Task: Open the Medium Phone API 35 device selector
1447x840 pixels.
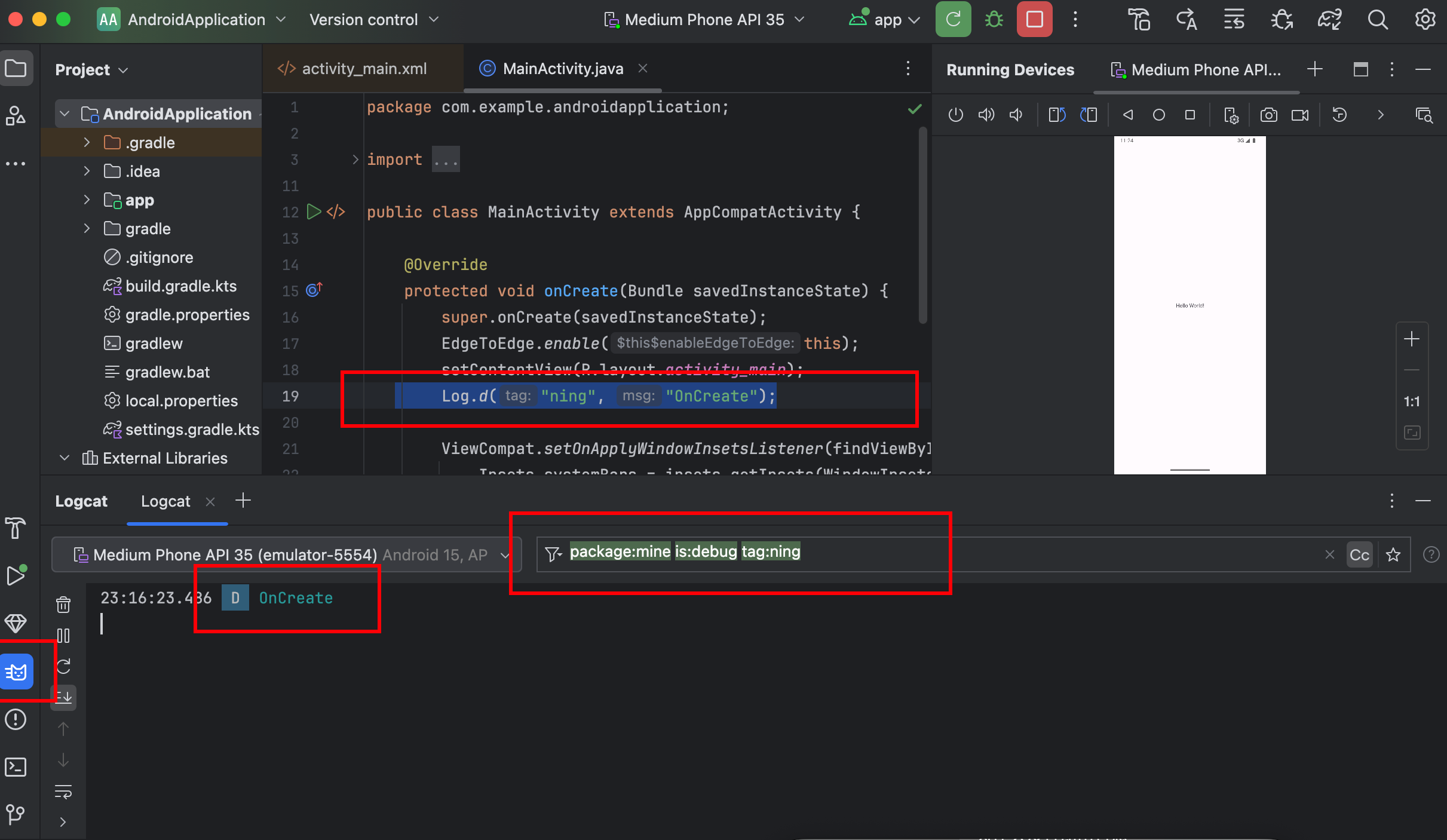Action: click(x=705, y=20)
